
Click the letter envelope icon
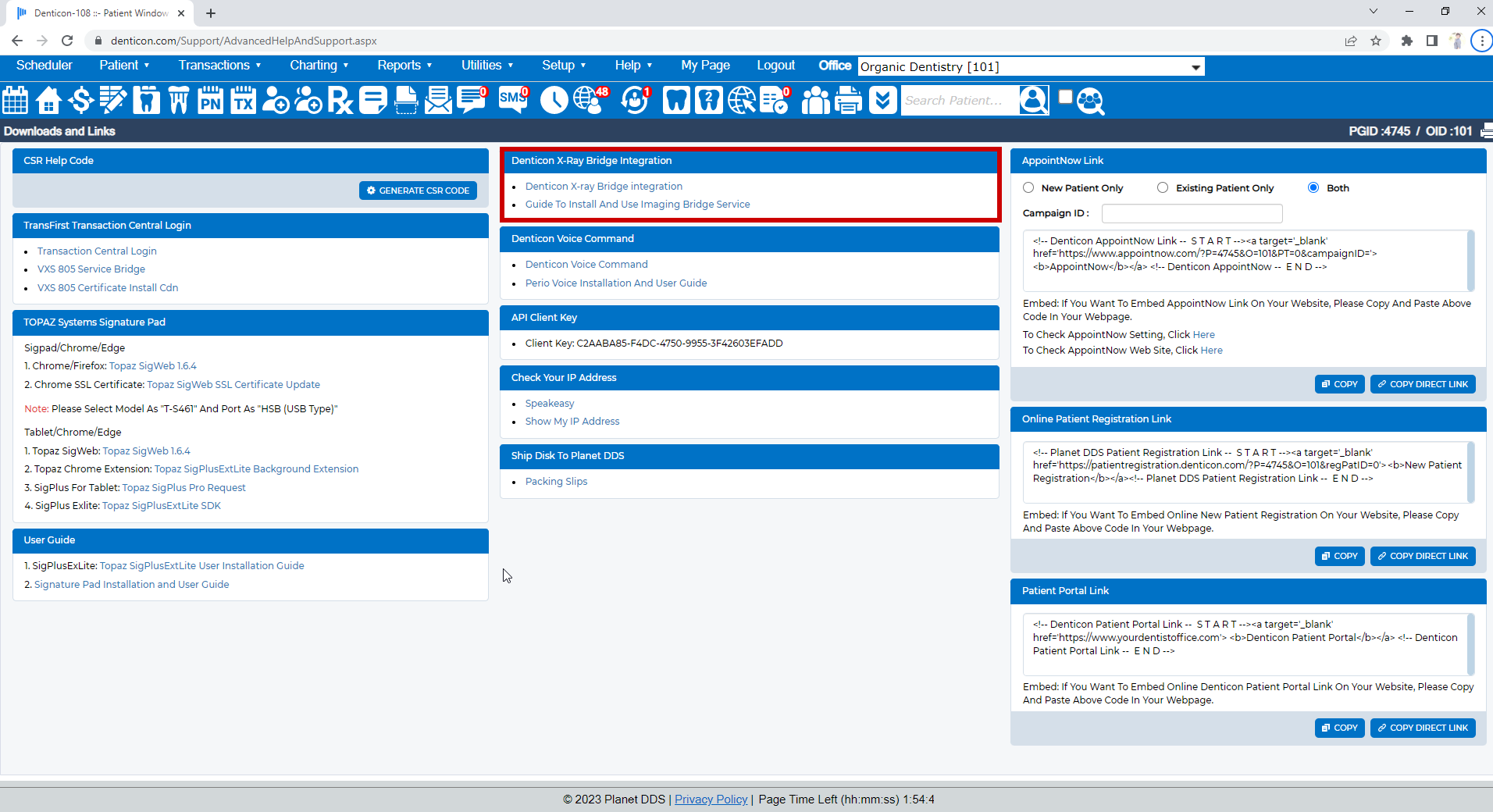point(438,100)
